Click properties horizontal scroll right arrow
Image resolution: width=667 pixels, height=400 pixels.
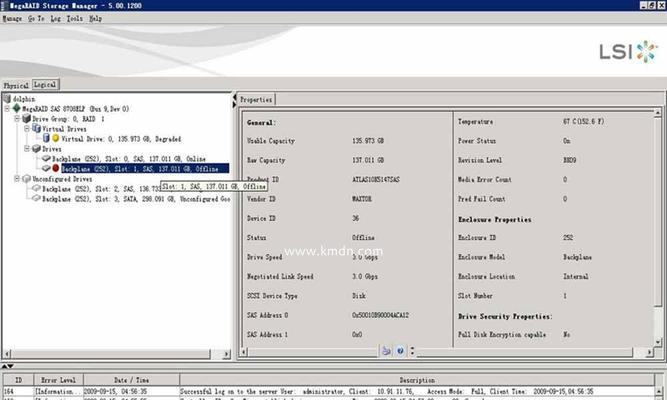pyautogui.click(x=649, y=352)
